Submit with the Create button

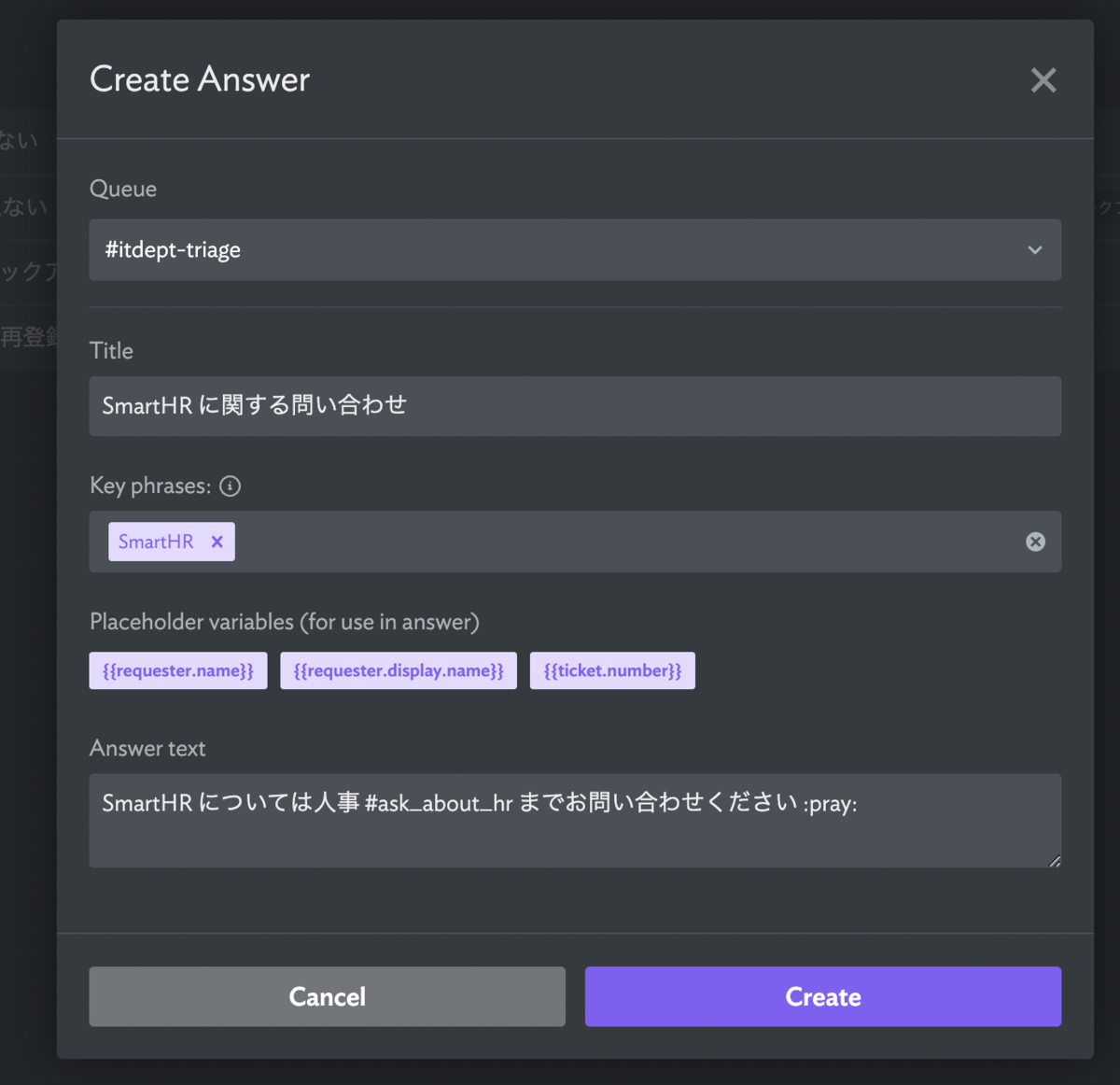[x=823, y=996]
